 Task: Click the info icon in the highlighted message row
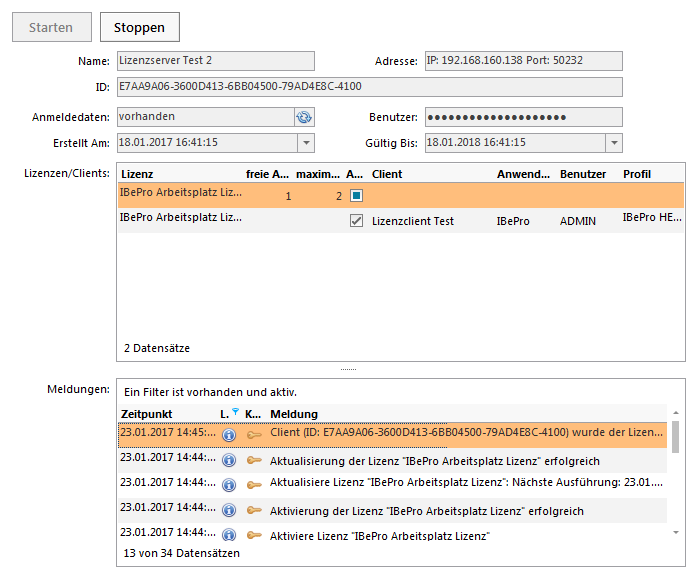pos(228,435)
